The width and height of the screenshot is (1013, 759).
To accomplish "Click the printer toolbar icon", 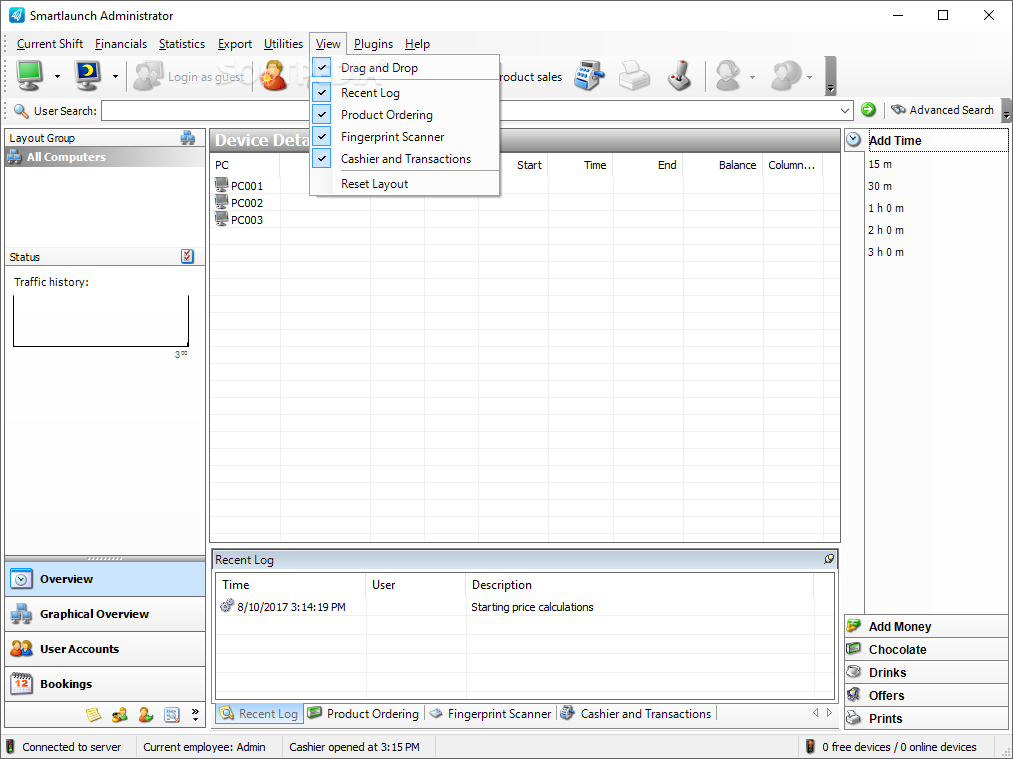I will coord(634,76).
